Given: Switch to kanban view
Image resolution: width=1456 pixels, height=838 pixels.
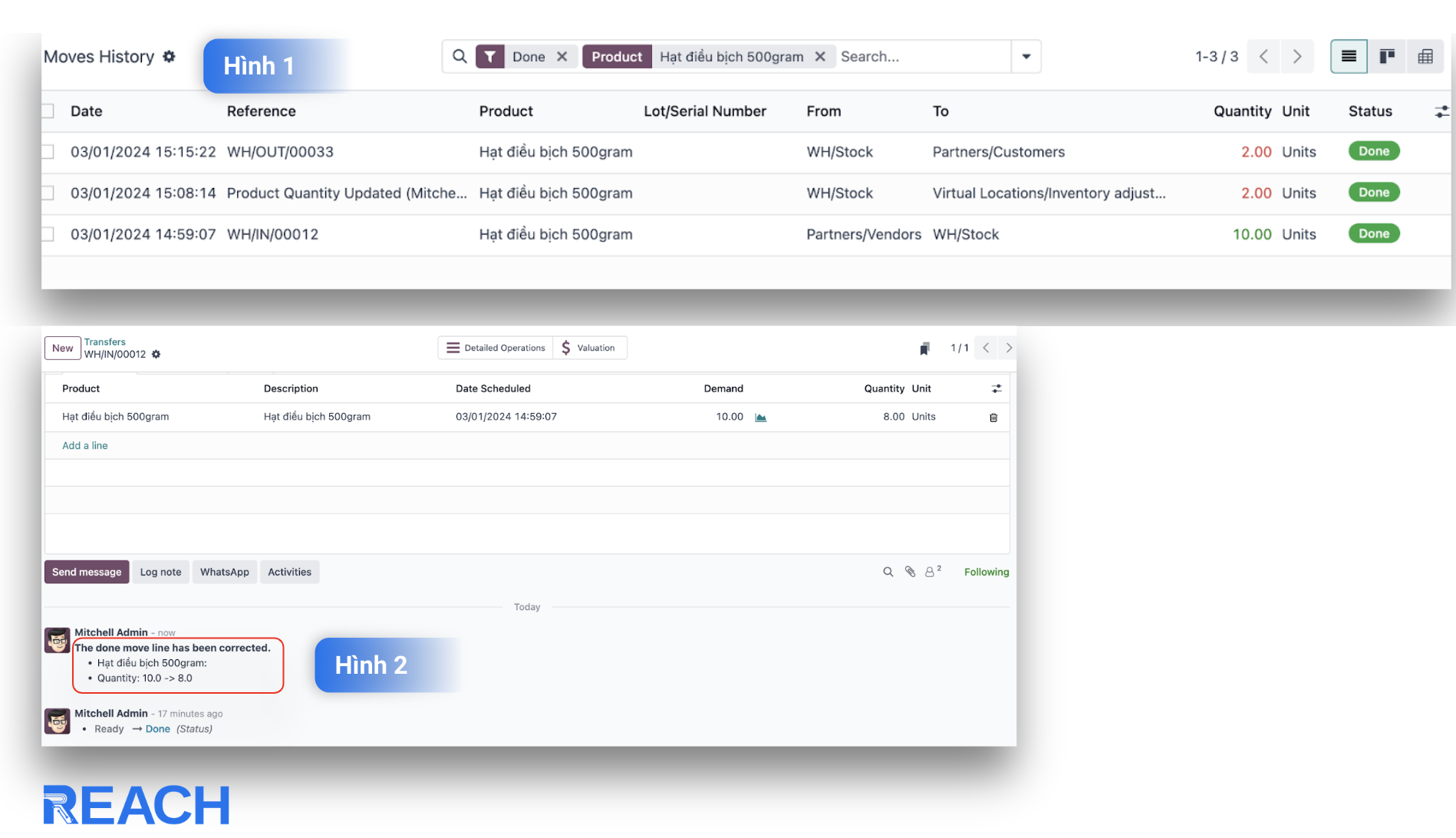Looking at the screenshot, I should point(1387,57).
